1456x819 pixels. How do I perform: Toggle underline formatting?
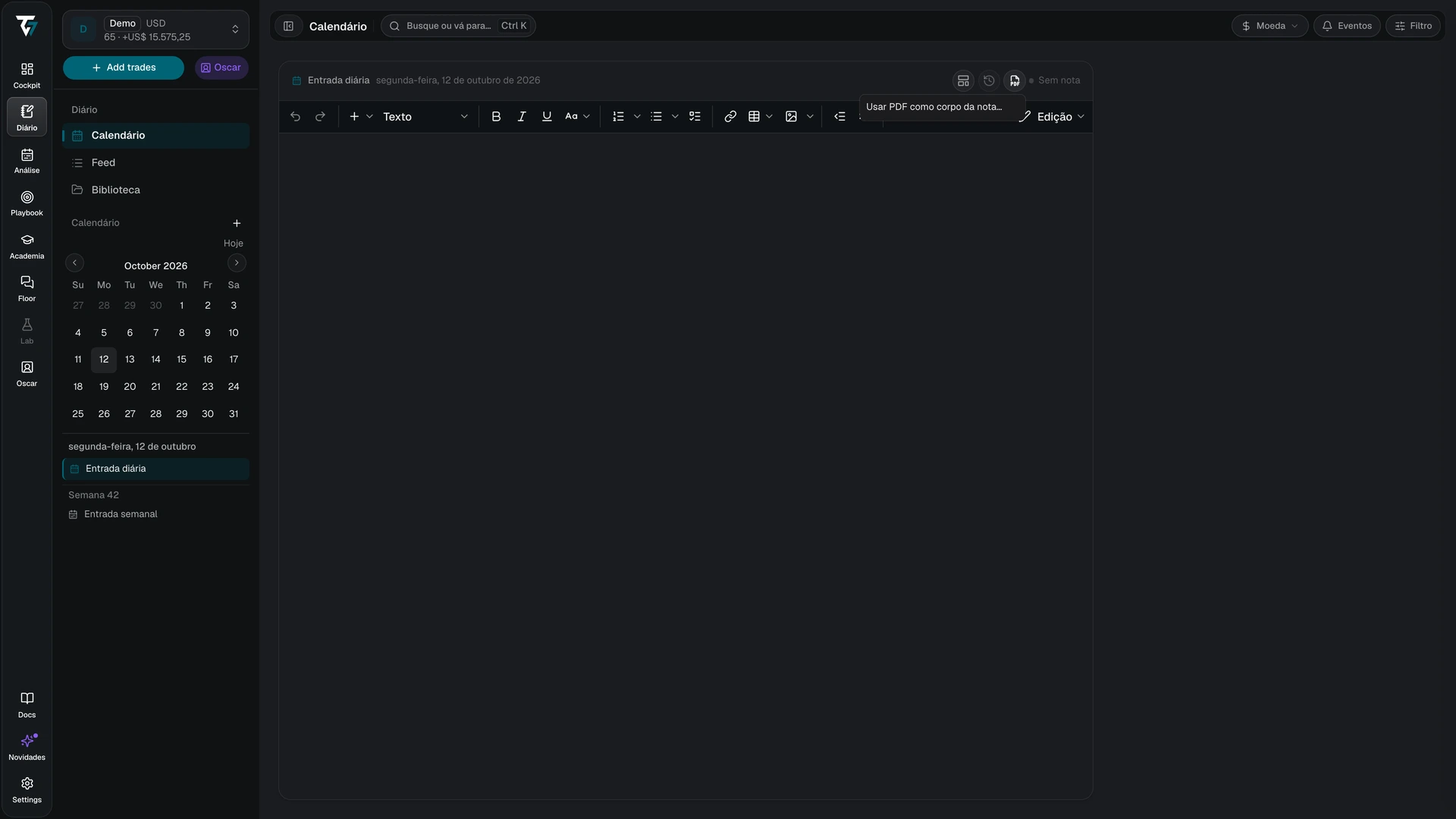point(547,117)
